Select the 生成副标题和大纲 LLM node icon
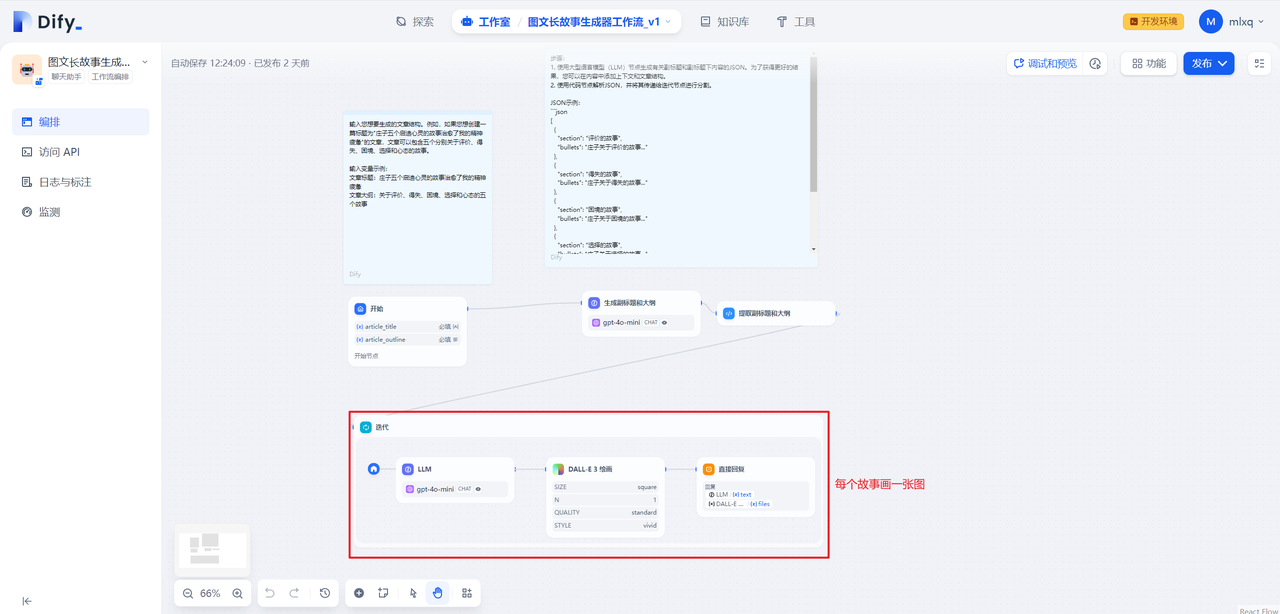The height and width of the screenshot is (614, 1280). click(x=594, y=302)
